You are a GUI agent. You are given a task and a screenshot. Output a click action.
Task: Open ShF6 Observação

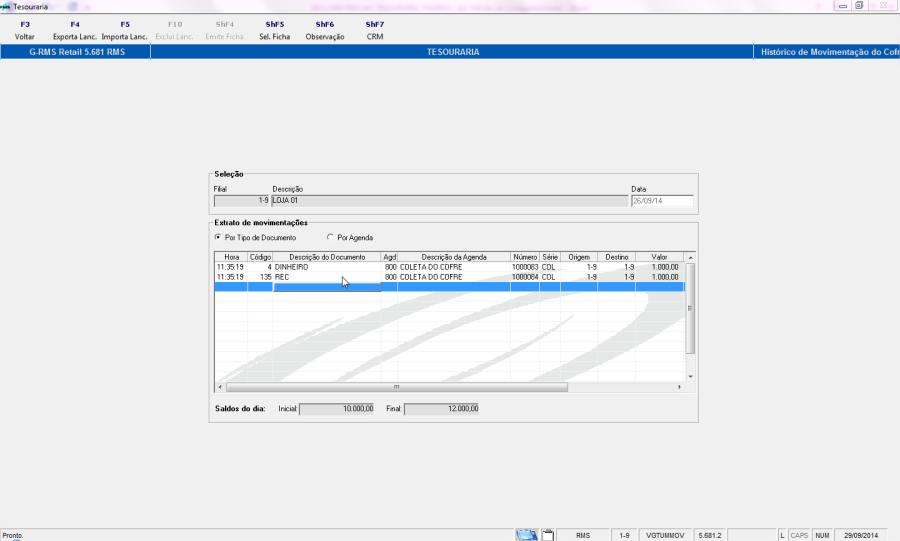pos(325,30)
